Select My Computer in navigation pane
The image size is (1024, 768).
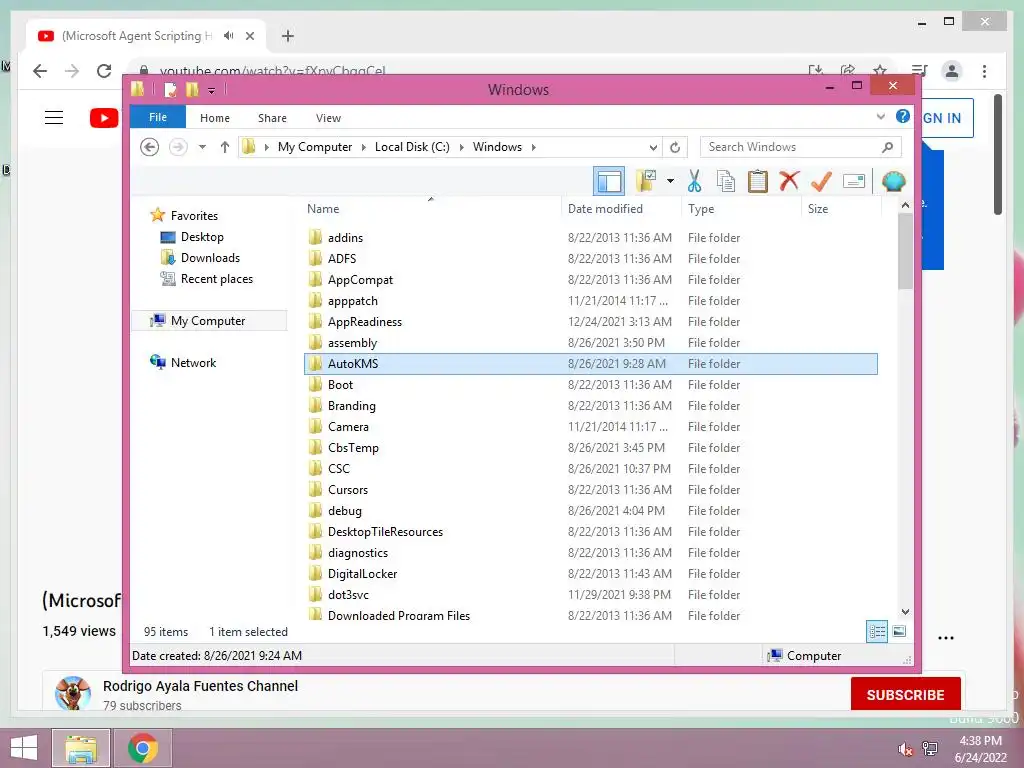[x=208, y=321]
